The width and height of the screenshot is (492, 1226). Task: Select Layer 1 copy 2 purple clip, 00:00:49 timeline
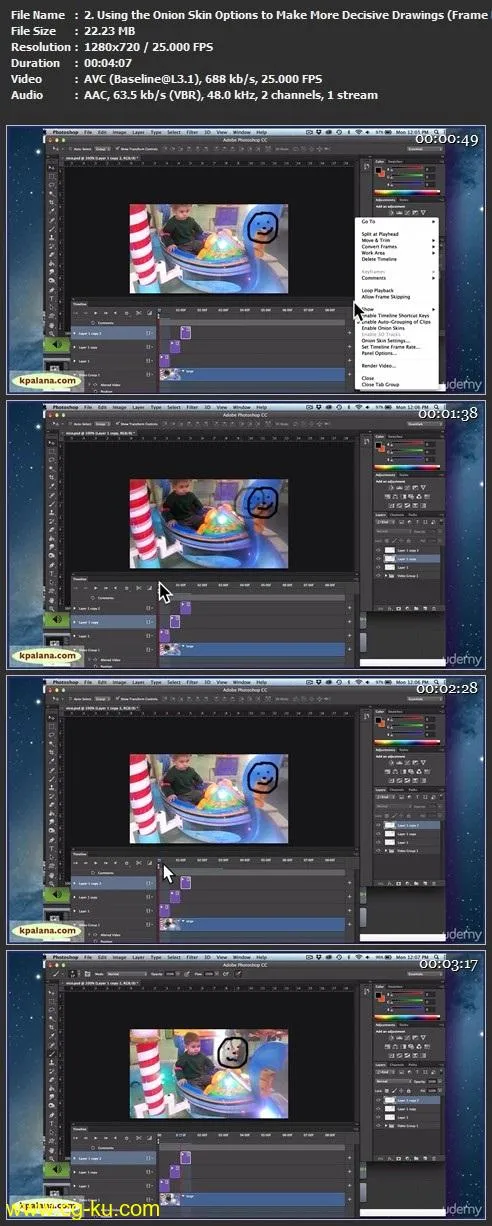185,333
